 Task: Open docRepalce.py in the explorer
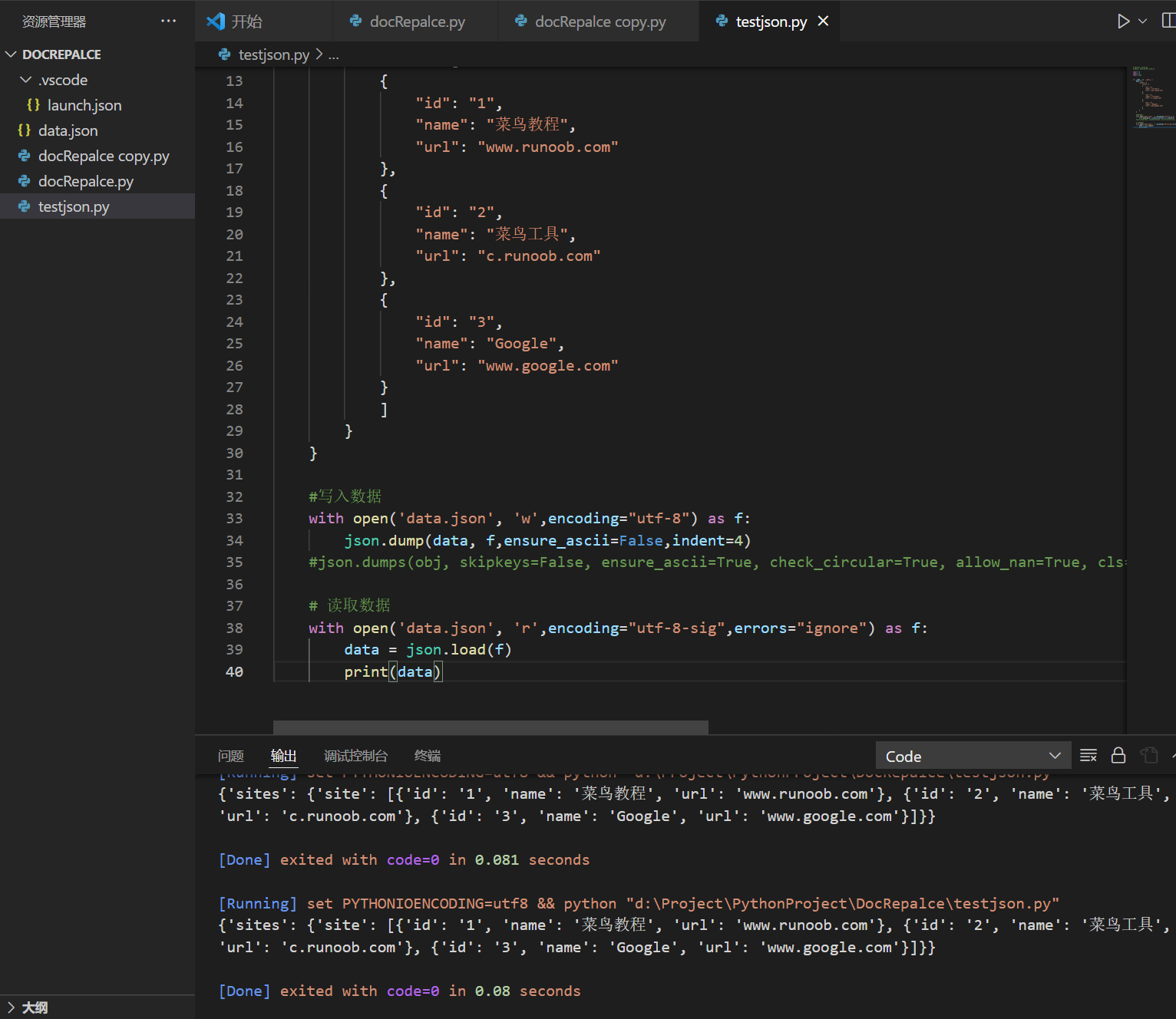(x=97, y=181)
